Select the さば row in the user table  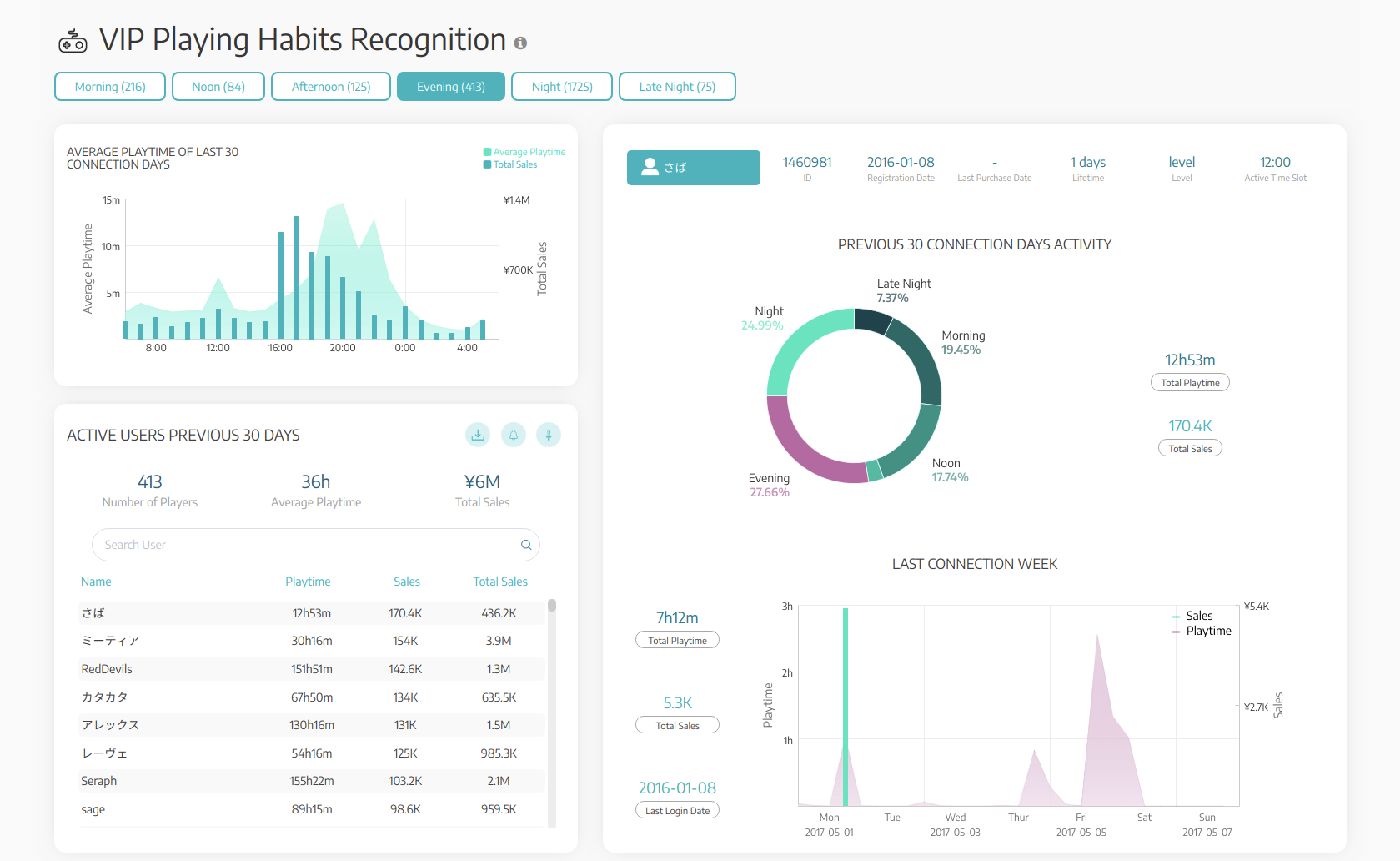(312, 613)
